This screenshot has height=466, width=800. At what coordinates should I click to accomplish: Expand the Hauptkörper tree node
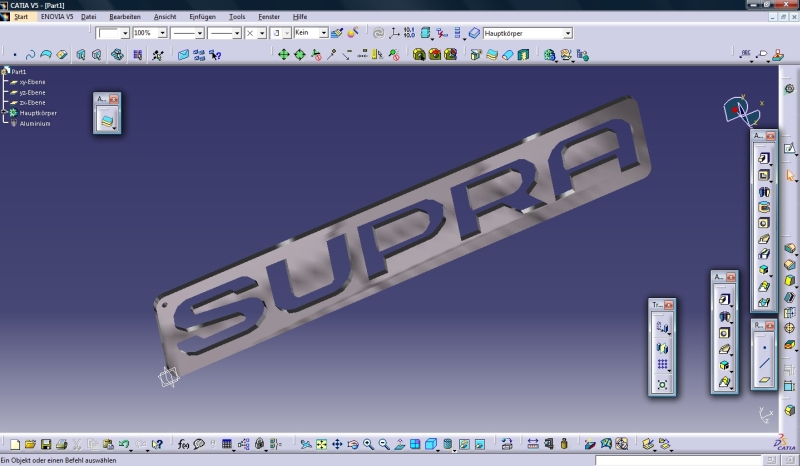[x=4, y=113]
